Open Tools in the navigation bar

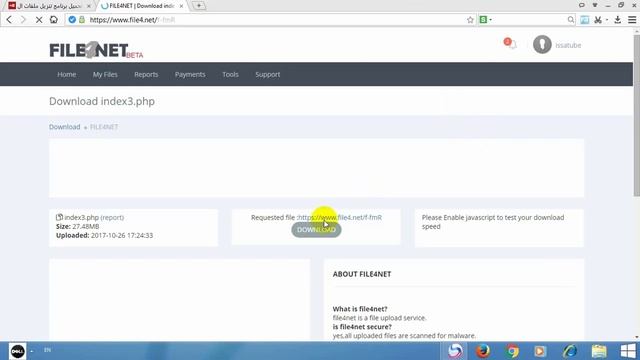click(230, 74)
